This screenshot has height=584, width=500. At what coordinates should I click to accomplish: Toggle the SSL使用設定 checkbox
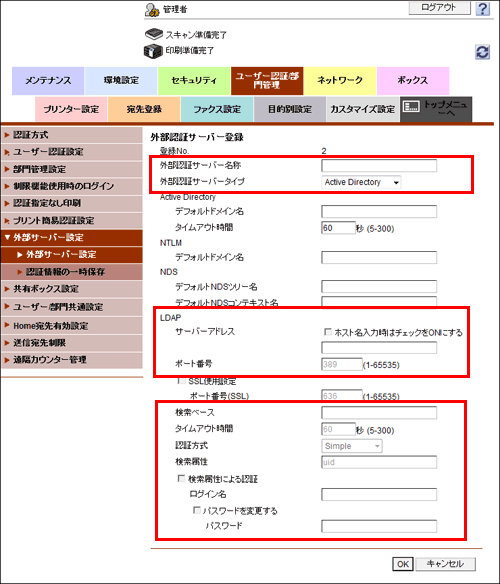point(181,381)
